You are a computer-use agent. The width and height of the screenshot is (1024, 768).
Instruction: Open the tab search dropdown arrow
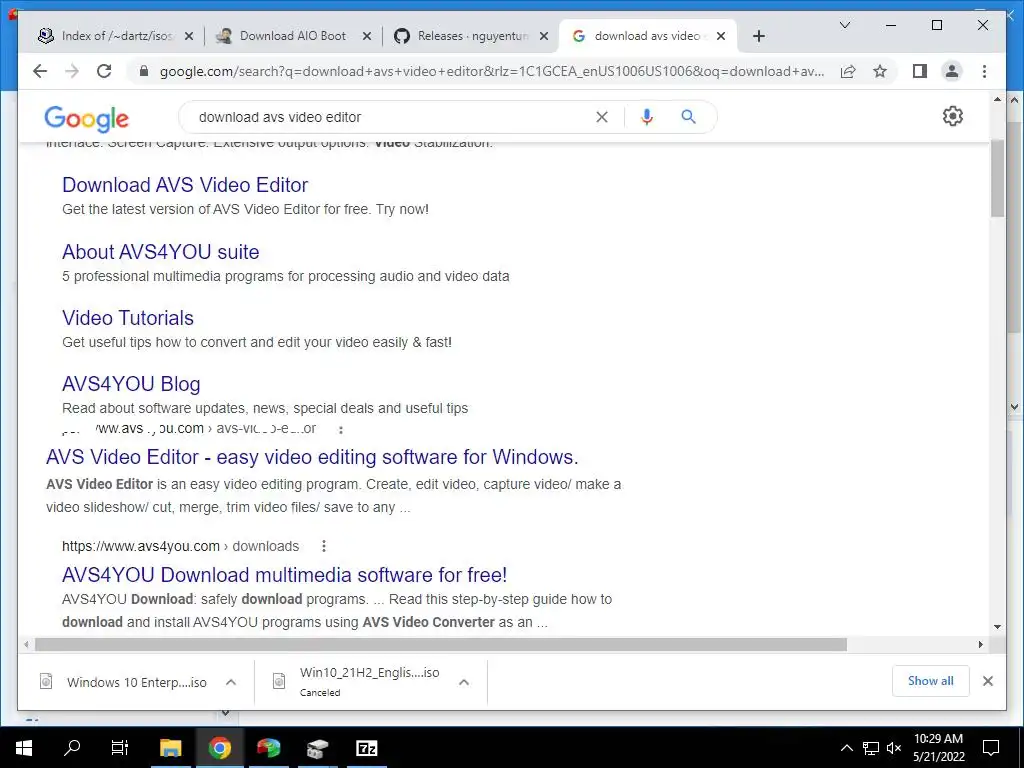pos(844,25)
